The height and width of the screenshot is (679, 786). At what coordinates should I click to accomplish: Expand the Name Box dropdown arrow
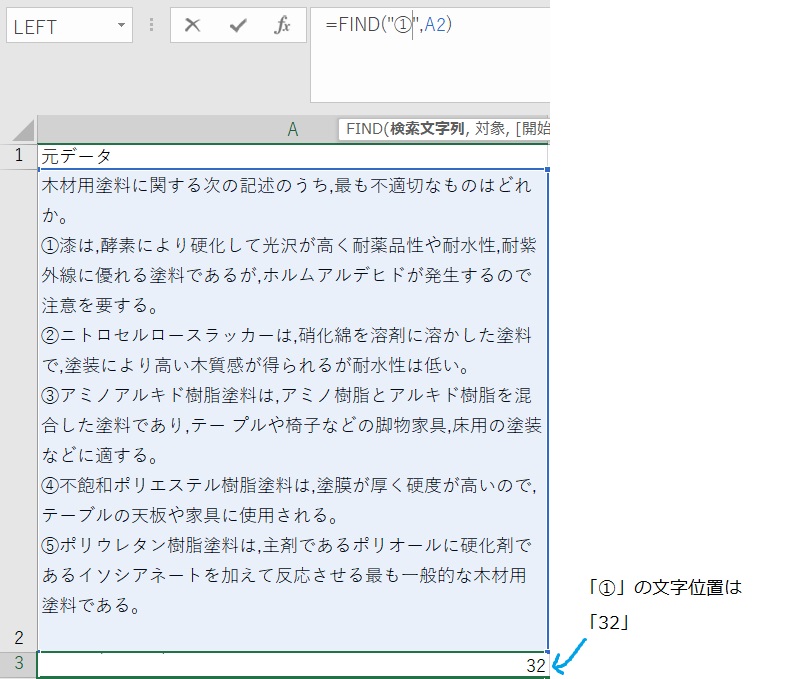pos(121,26)
